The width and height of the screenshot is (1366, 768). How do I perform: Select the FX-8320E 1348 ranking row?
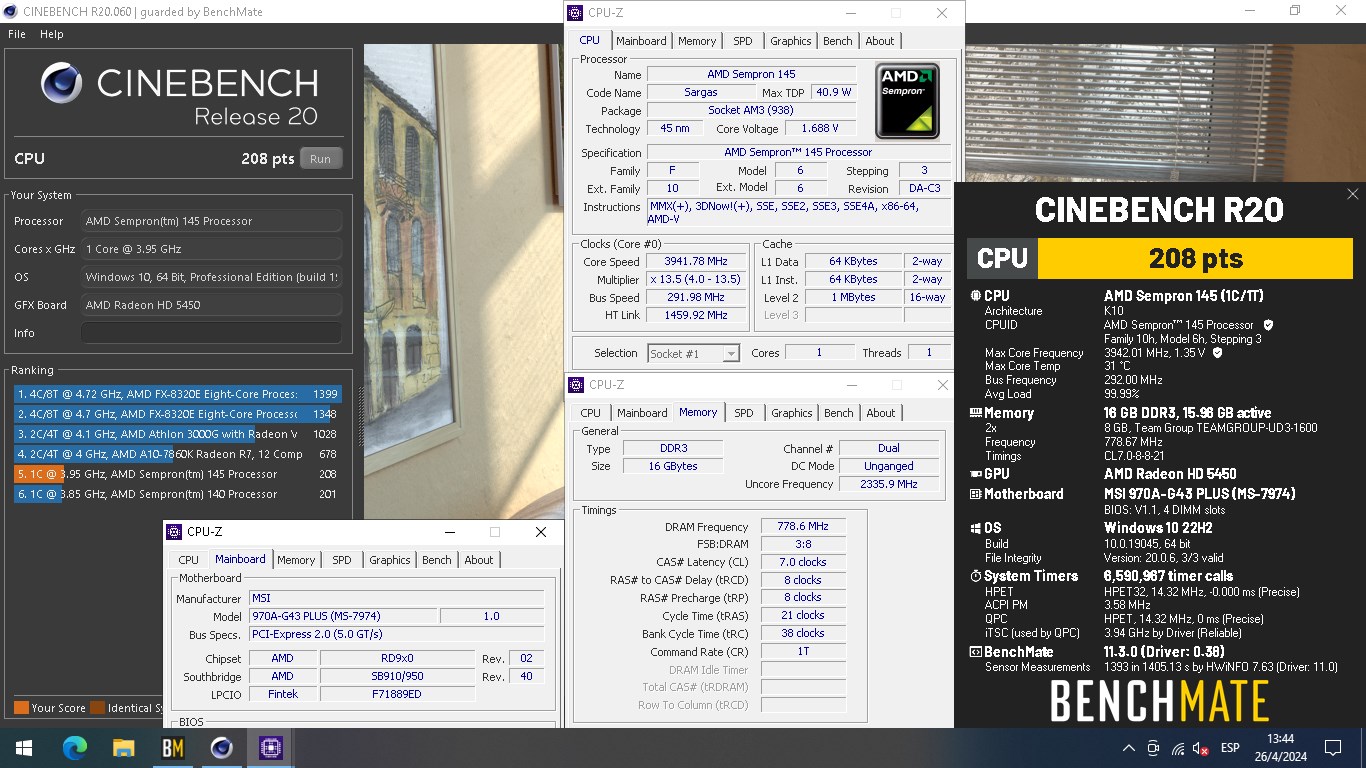click(x=177, y=414)
